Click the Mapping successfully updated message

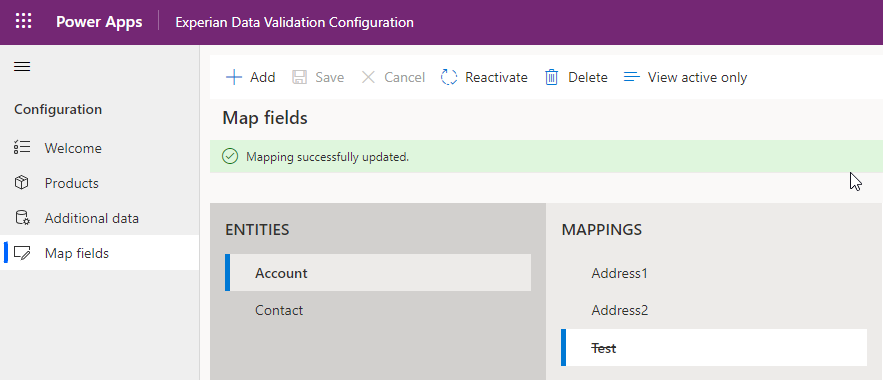click(x=327, y=157)
